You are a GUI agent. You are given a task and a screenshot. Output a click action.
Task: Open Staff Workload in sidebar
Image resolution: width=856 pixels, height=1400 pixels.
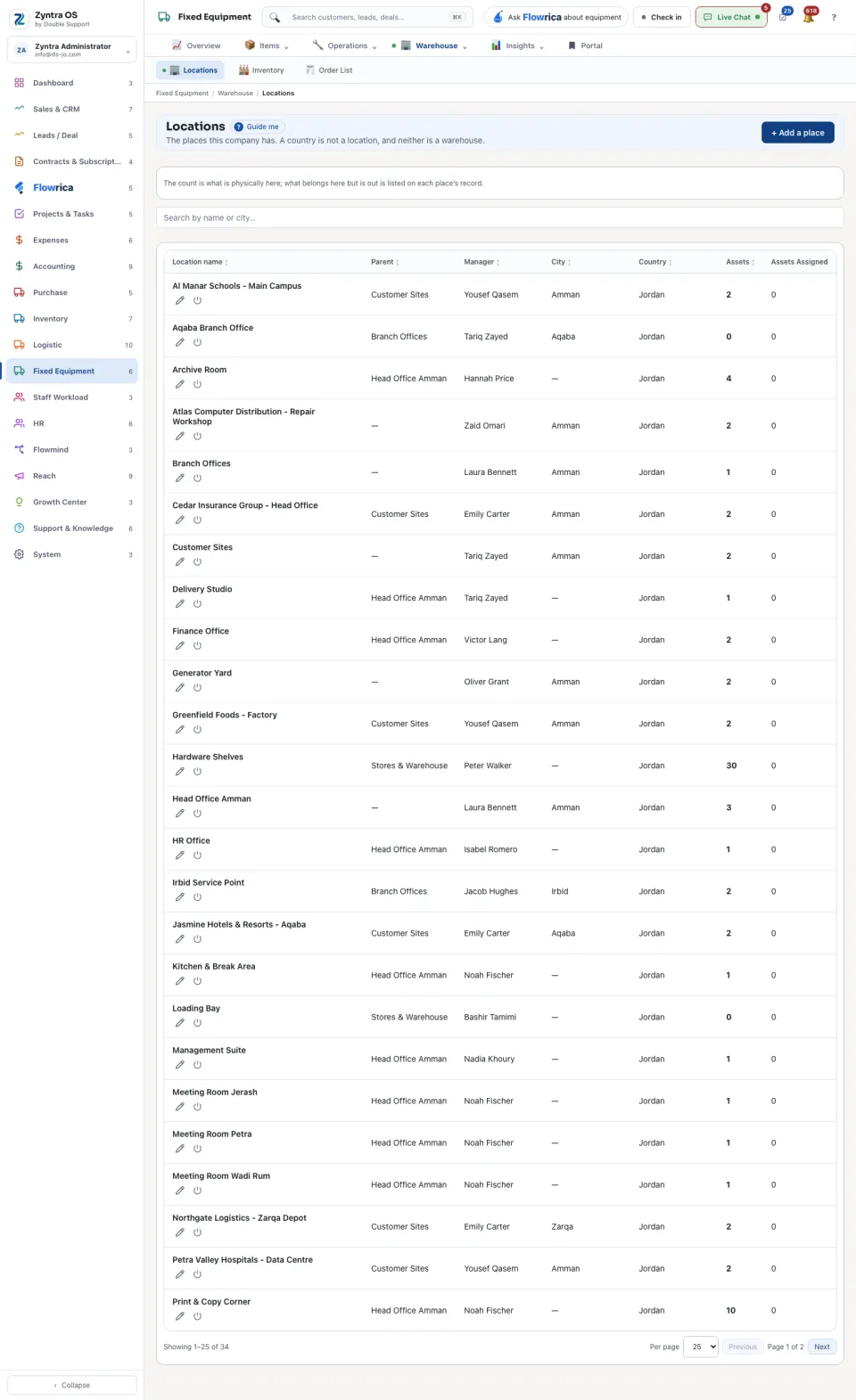pyautogui.click(x=71, y=397)
